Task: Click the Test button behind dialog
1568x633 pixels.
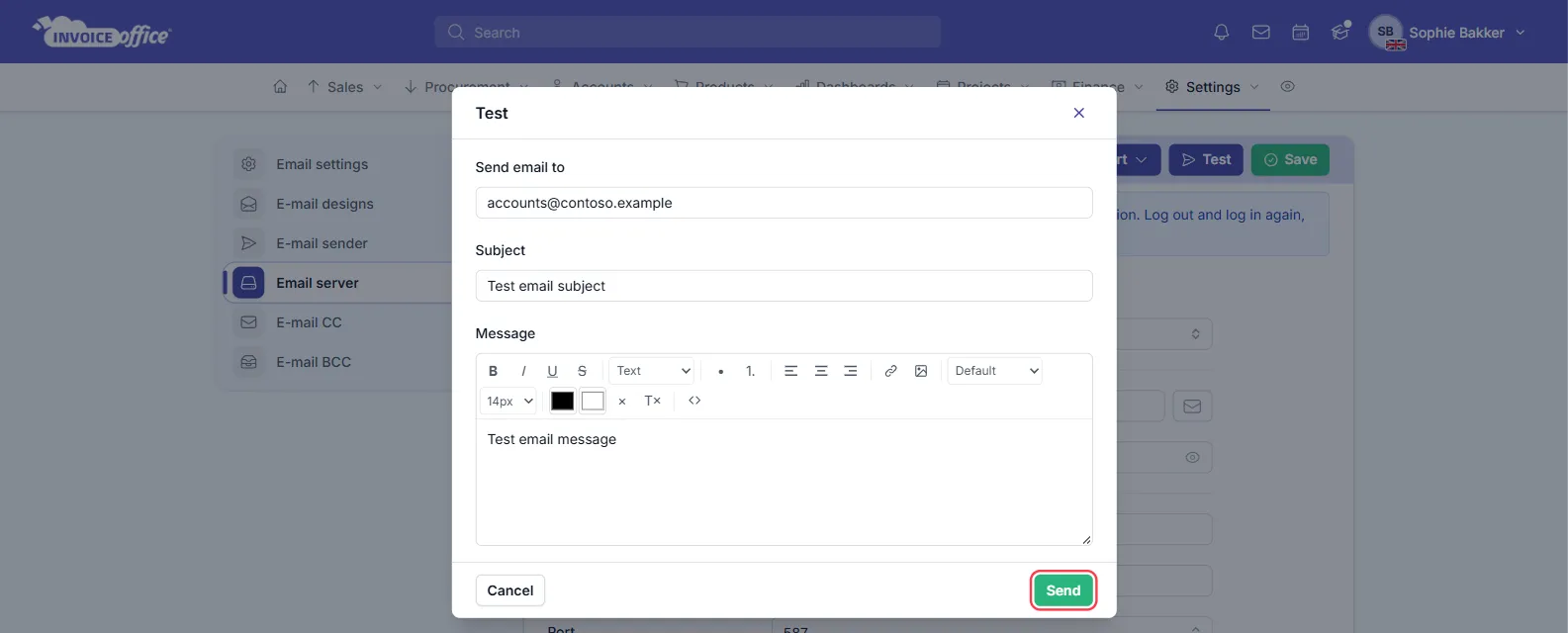Action: tap(1205, 159)
